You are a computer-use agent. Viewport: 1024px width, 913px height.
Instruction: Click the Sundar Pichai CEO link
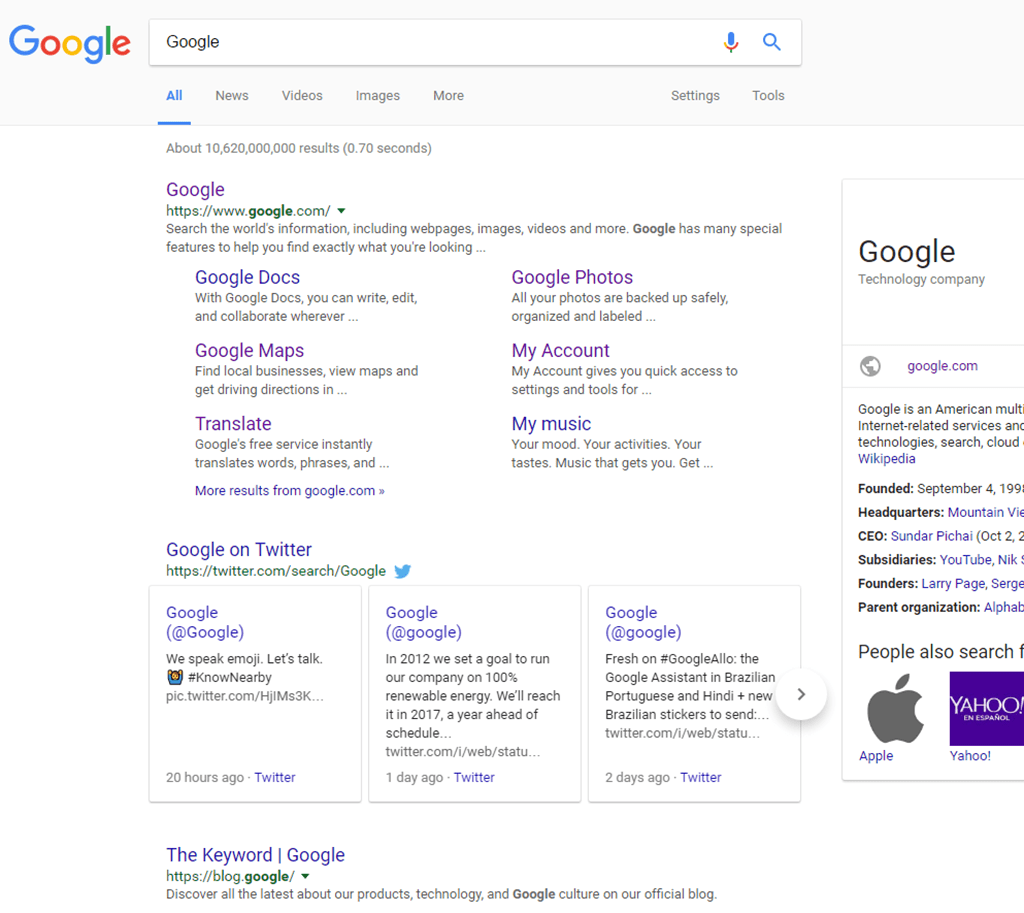(931, 536)
